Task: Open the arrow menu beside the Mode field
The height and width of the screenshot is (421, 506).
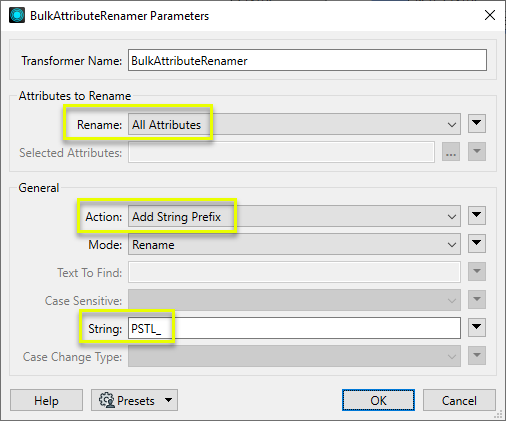Action: pyautogui.click(x=477, y=243)
